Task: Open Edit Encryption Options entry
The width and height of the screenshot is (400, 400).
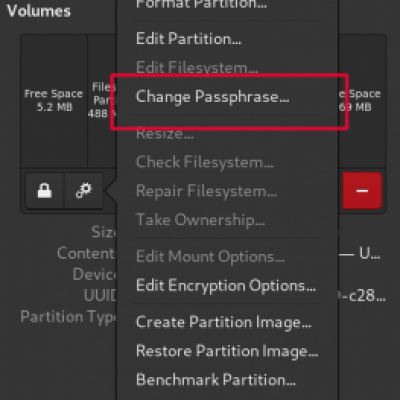Action: 226,286
